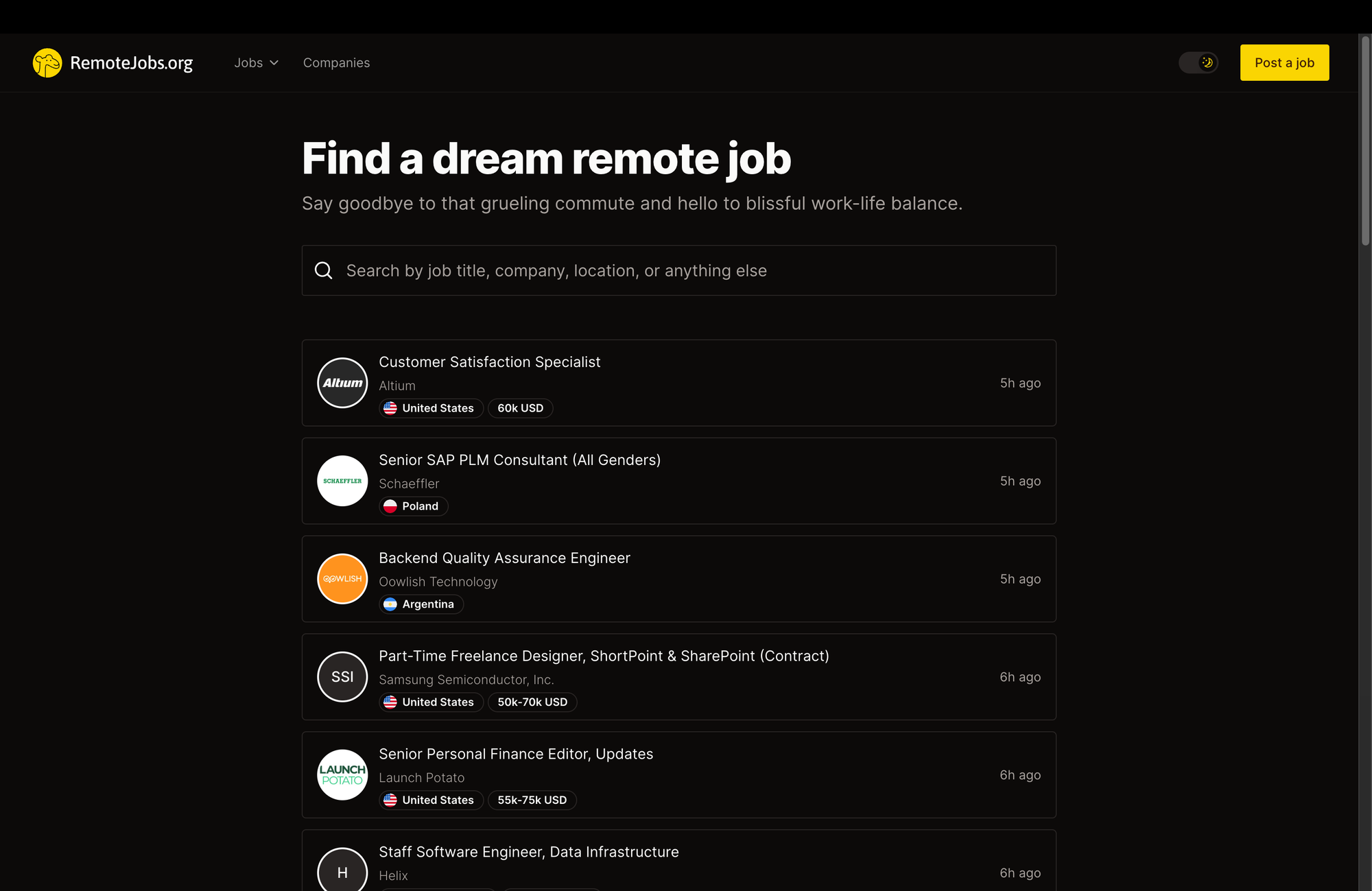Image resolution: width=1372 pixels, height=891 pixels.
Task: Open the Schaeffler company logo
Action: click(342, 481)
